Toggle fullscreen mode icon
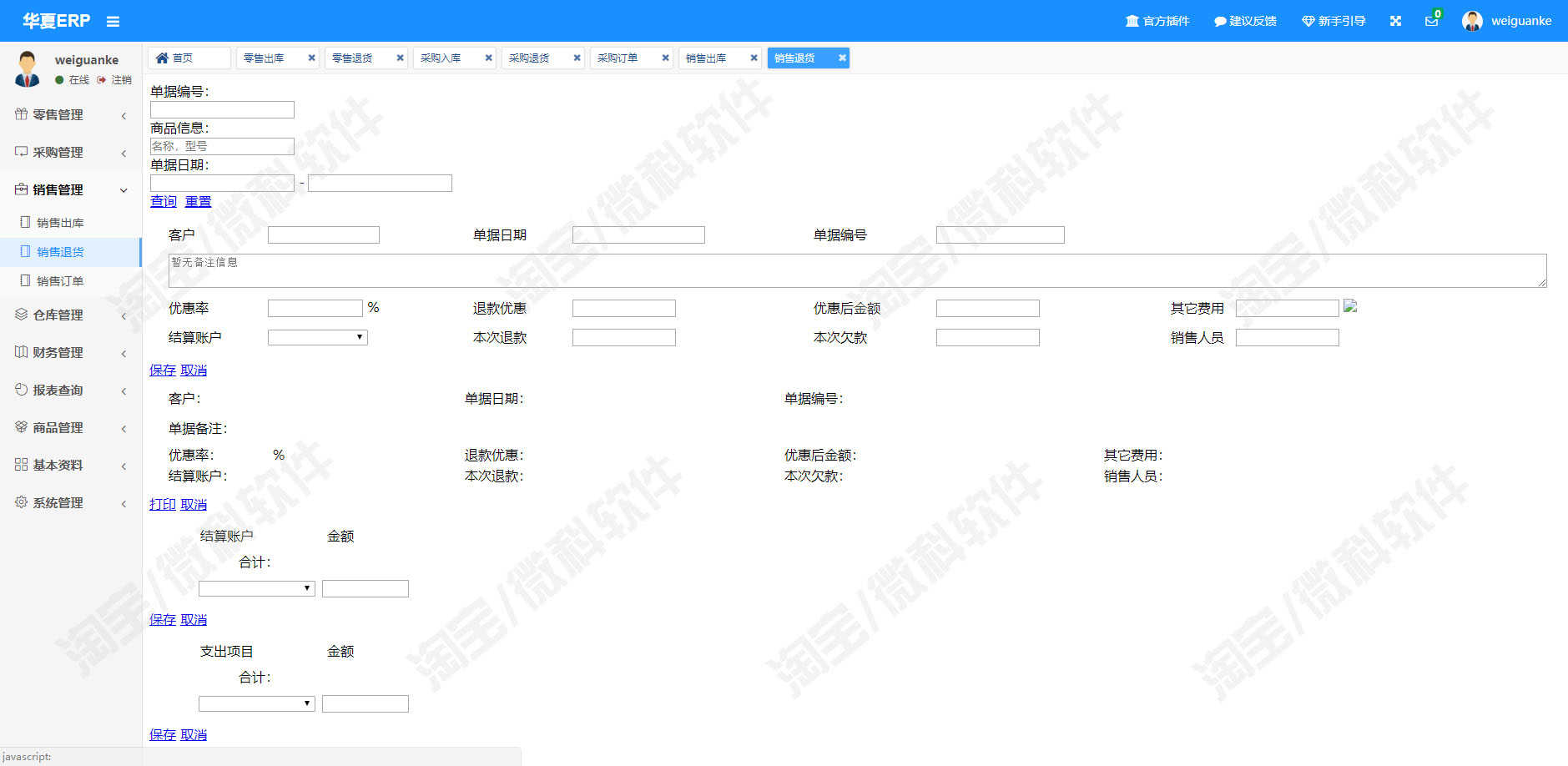Screen dimensions: 1568x766 click(x=1395, y=21)
